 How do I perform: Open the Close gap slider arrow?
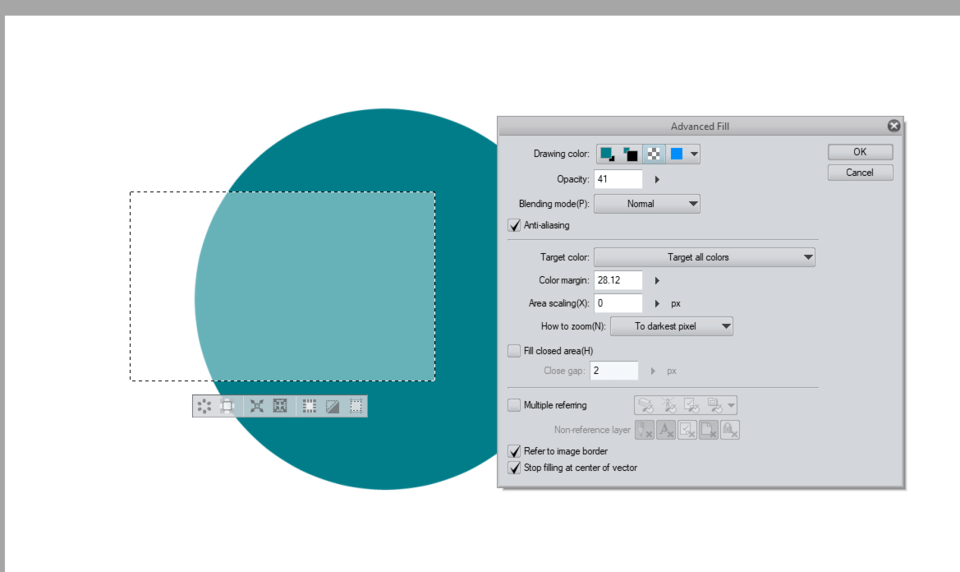pos(653,371)
